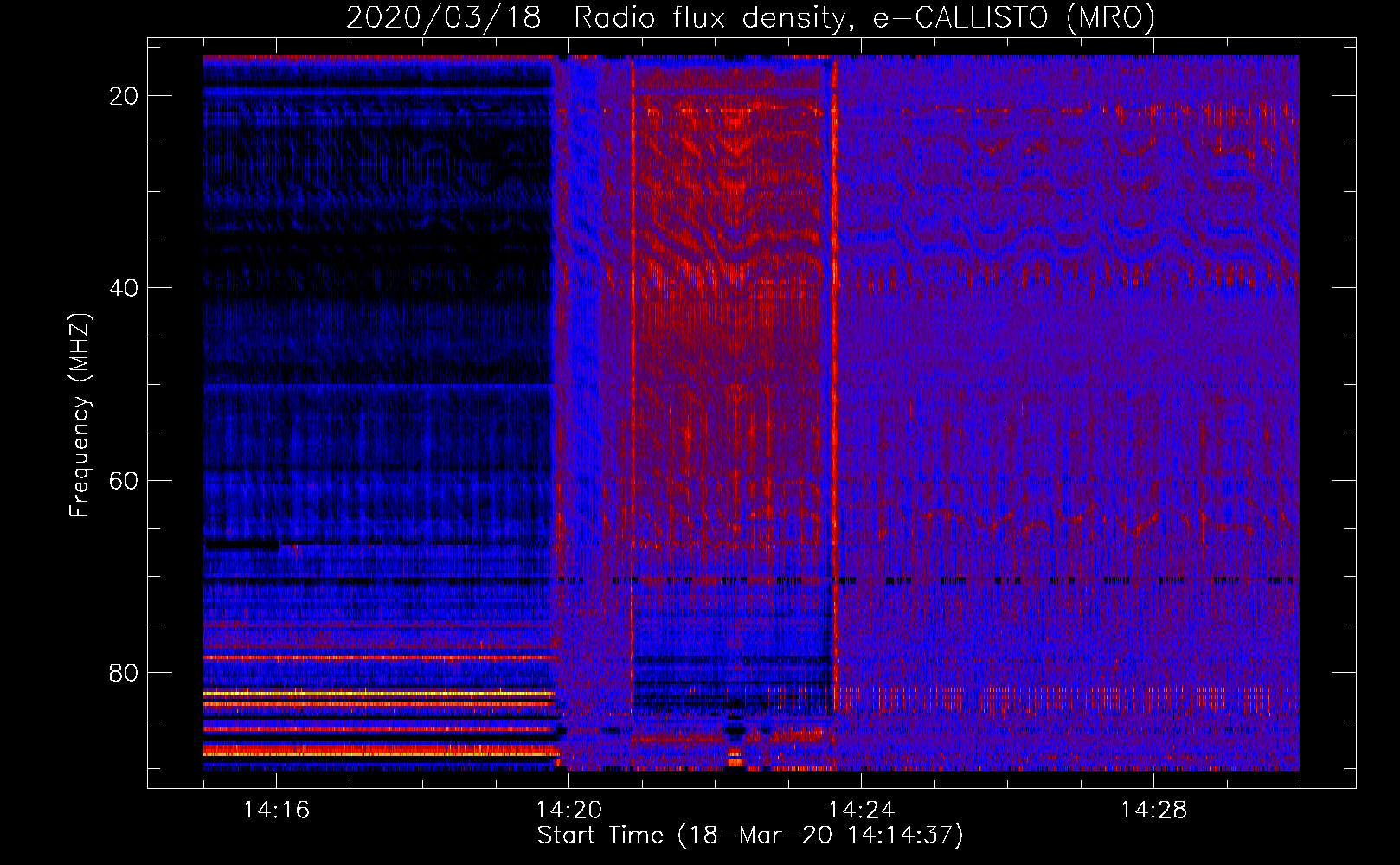Click the 14:28 time tick label
1400x865 pixels.
tap(1153, 811)
